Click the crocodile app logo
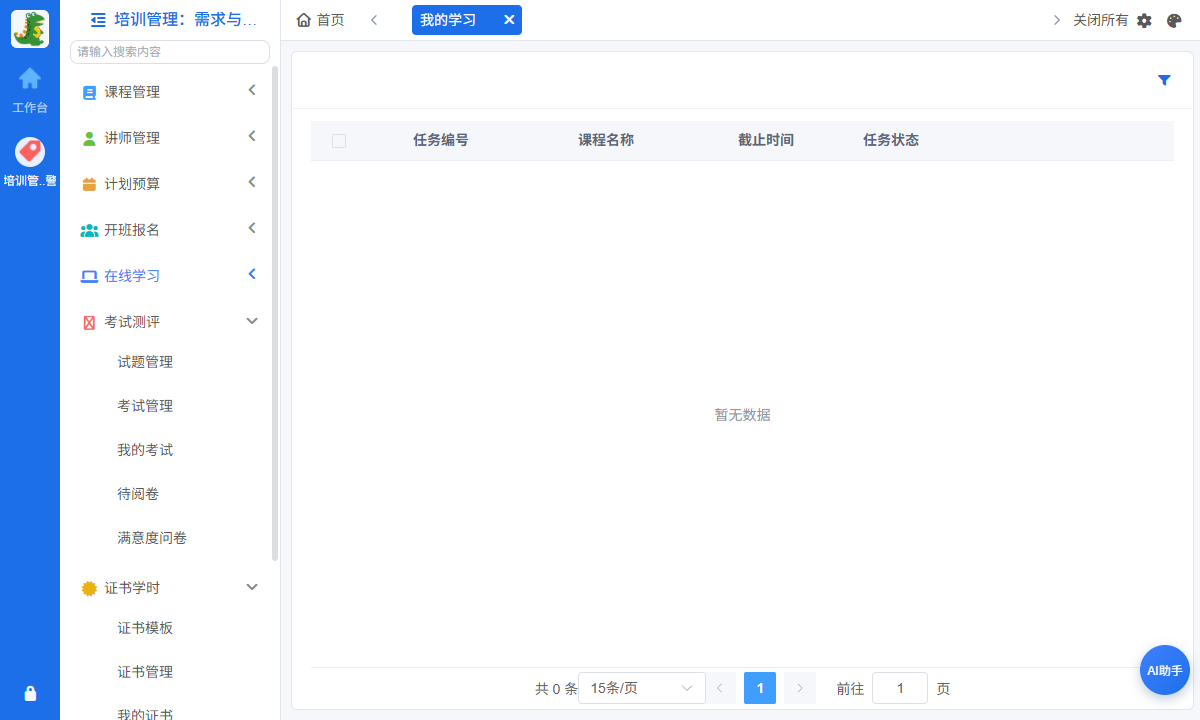Viewport: 1200px width, 720px height. click(x=30, y=29)
